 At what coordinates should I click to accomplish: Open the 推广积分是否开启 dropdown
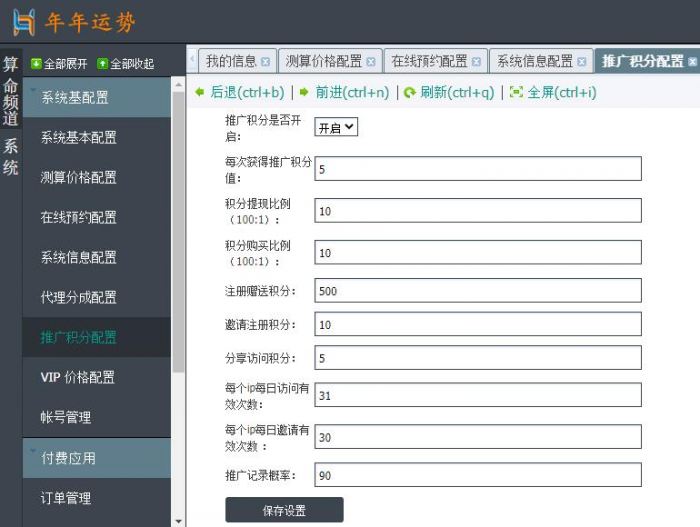336,127
